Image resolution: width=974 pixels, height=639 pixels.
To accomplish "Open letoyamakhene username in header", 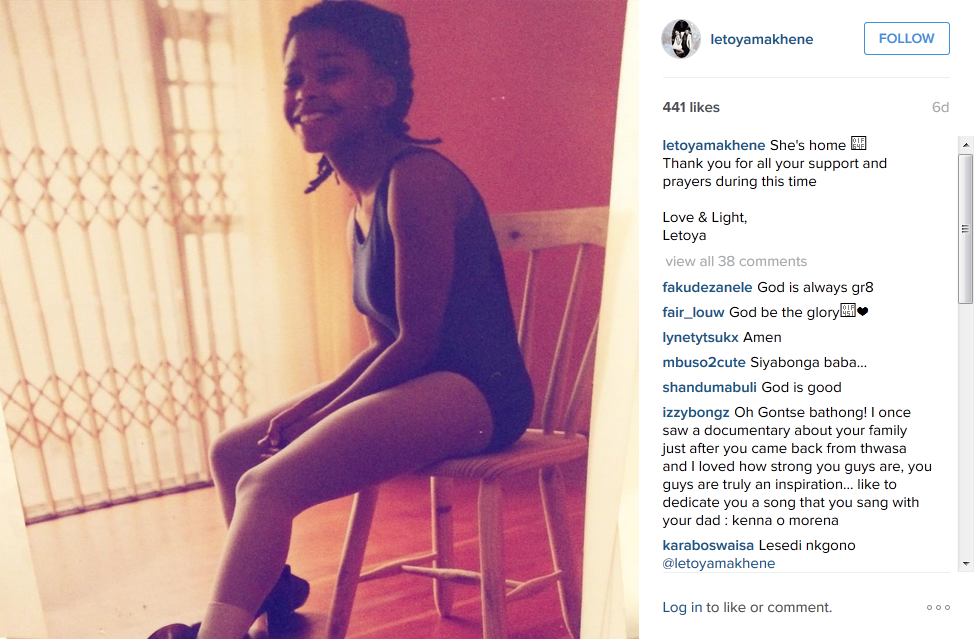I will [762, 39].
